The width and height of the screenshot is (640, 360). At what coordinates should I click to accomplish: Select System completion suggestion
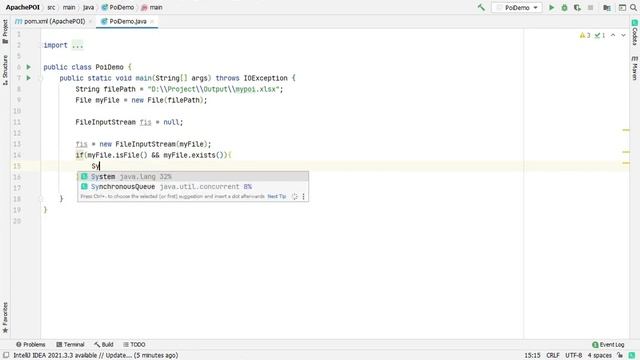pos(193,176)
